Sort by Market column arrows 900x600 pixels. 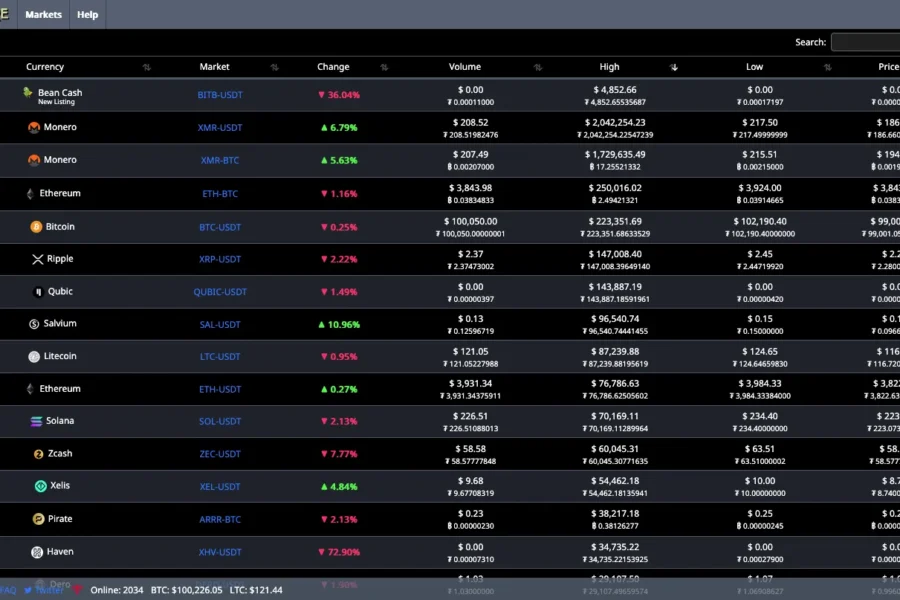[x=274, y=67]
